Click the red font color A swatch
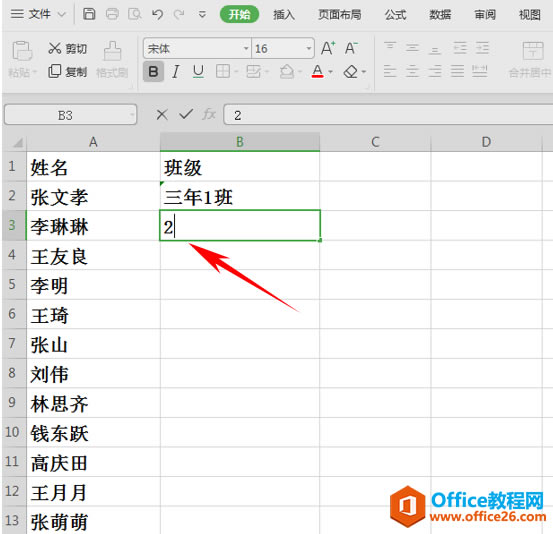 tap(318, 72)
